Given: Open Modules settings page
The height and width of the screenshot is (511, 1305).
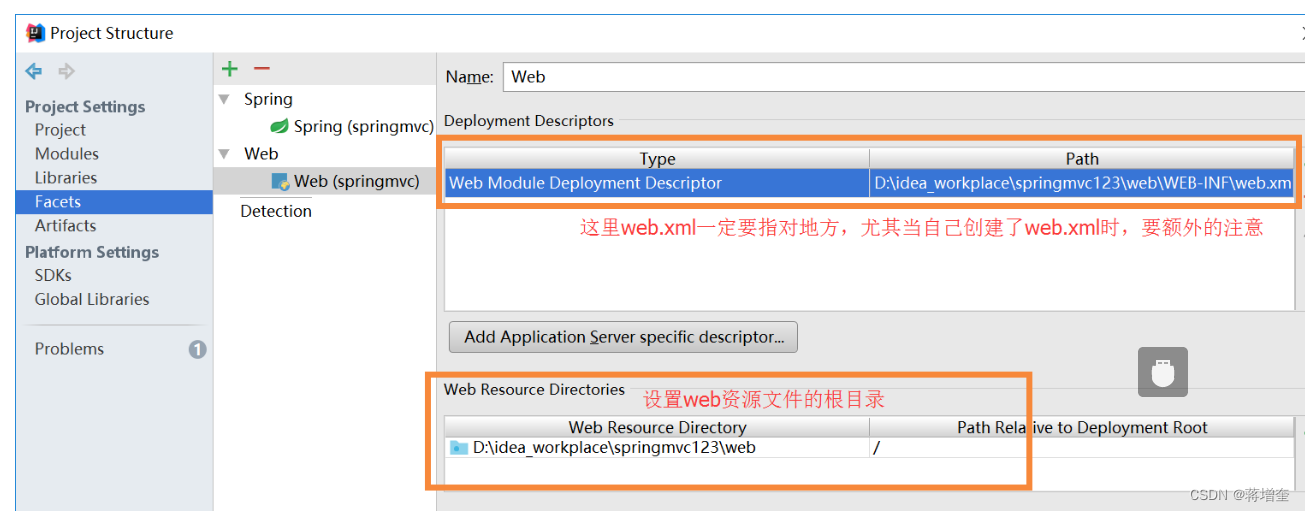Looking at the screenshot, I should 67,154.
